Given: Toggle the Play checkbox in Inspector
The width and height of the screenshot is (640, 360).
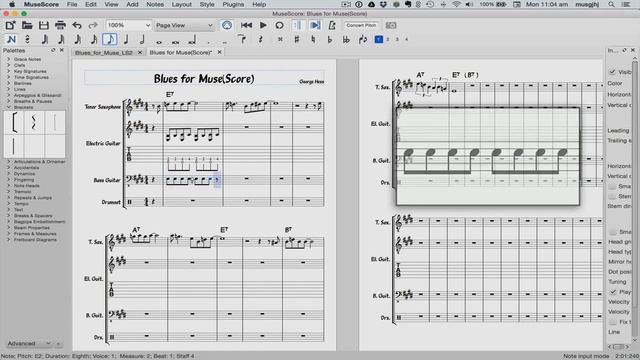Looking at the screenshot, I should [613, 291].
